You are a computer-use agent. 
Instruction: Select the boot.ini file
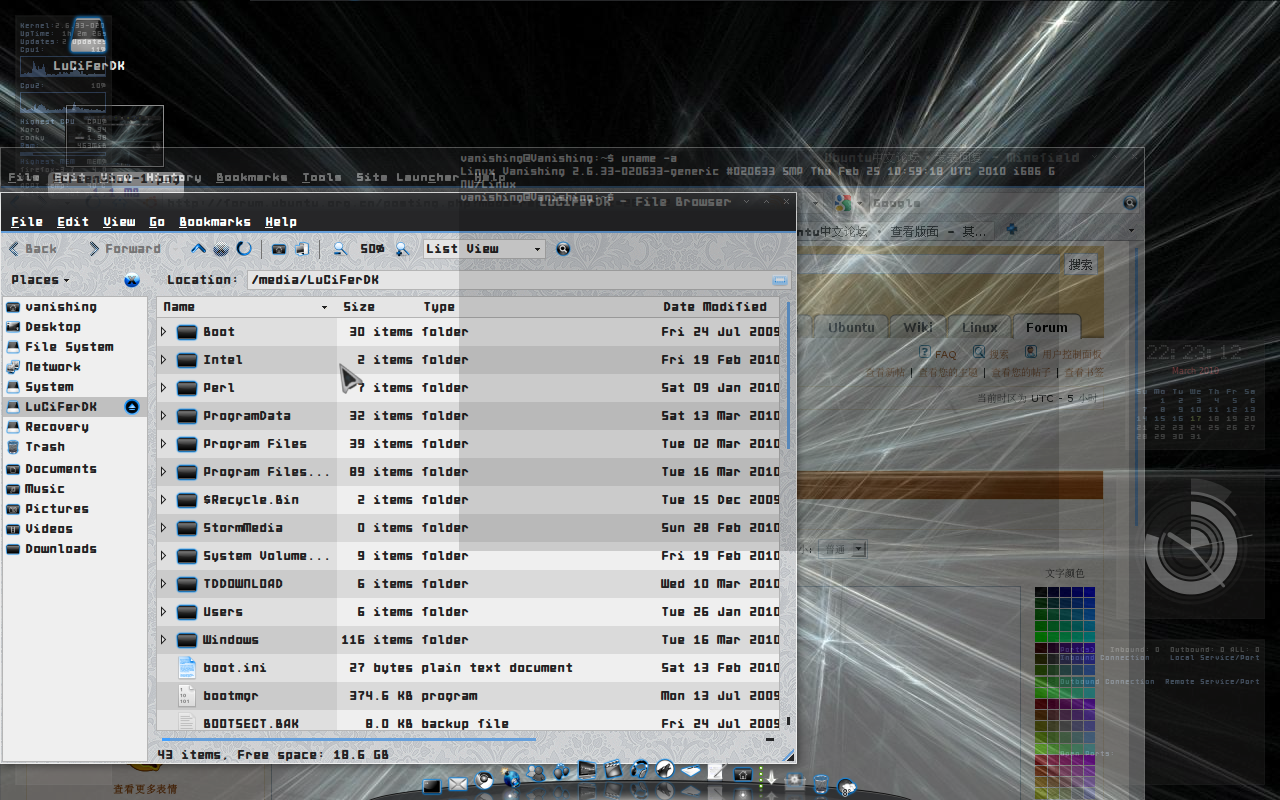(x=468, y=667)
